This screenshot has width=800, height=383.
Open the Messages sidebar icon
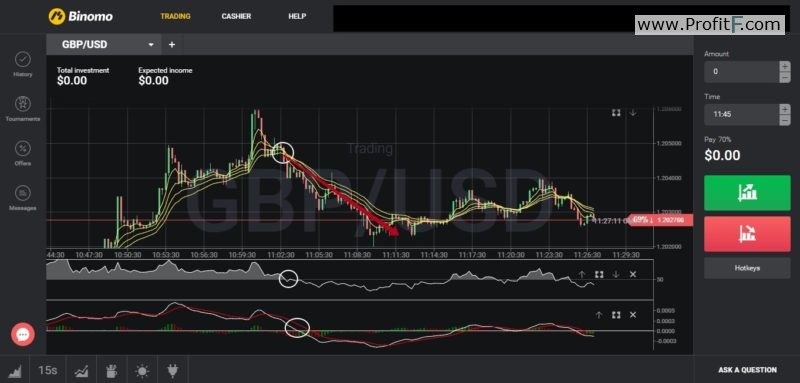click(22, 193)
